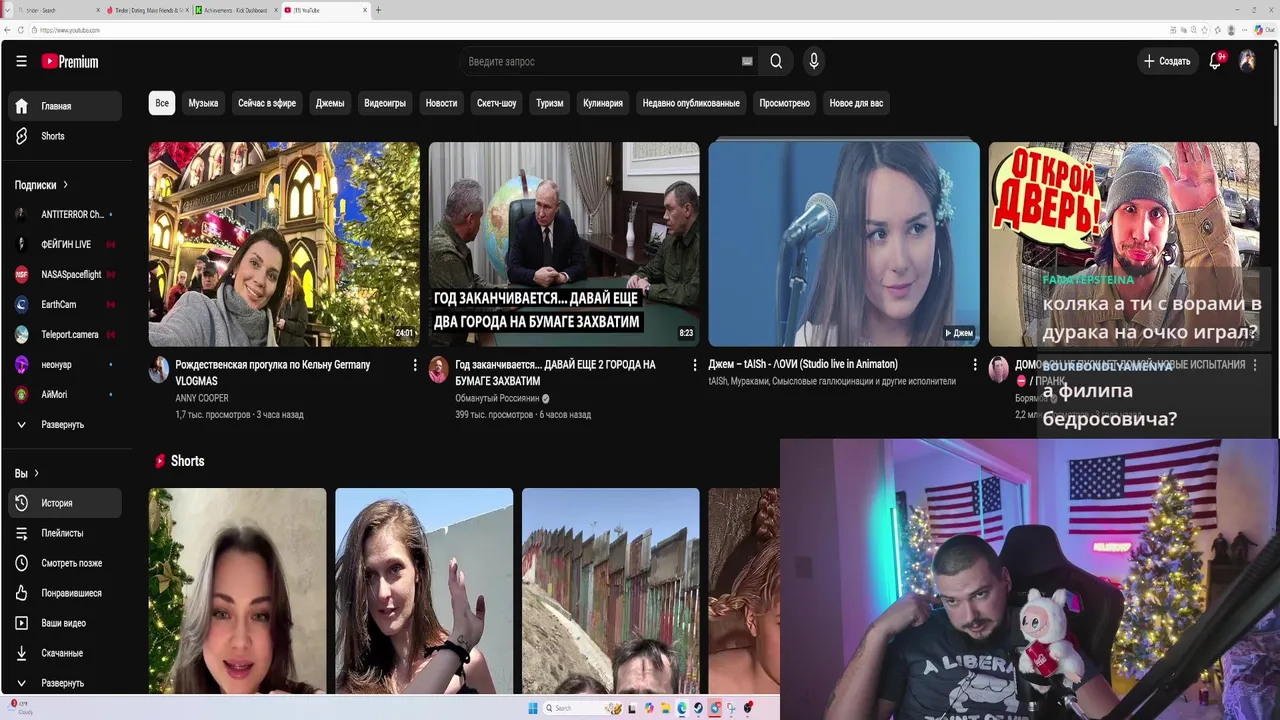Viewport: 1280px width, 720px height.
Task: Open Steam from taskbar
Action: coord(698,708)
